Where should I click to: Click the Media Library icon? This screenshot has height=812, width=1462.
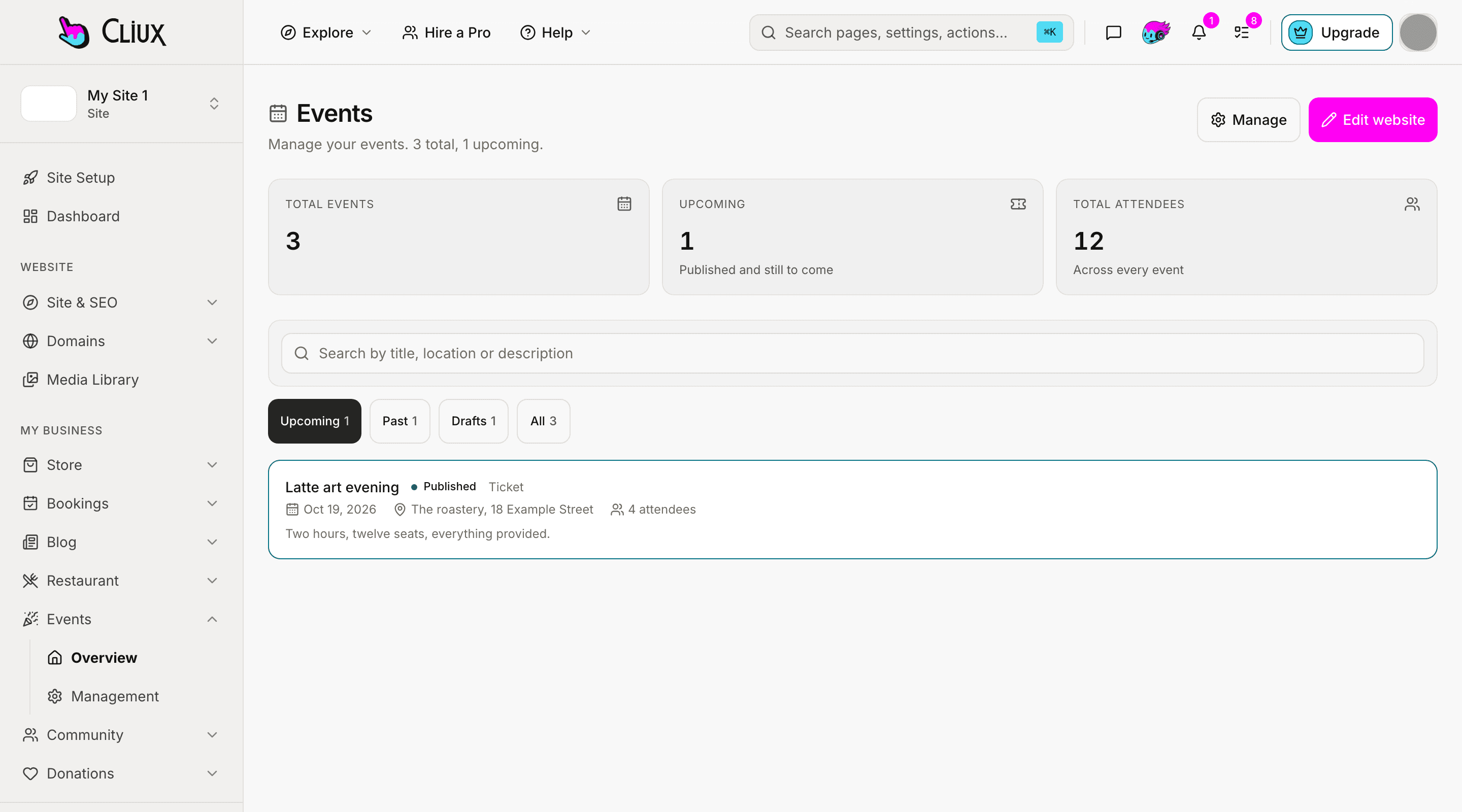tap(30, 380)
